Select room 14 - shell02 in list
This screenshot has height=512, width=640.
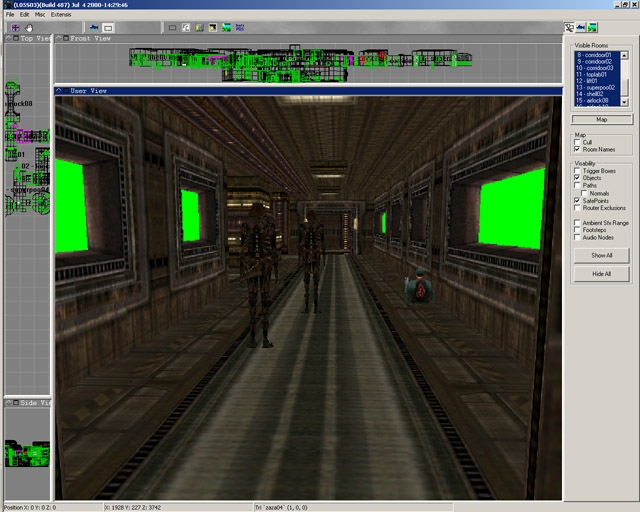click(597, 94)
